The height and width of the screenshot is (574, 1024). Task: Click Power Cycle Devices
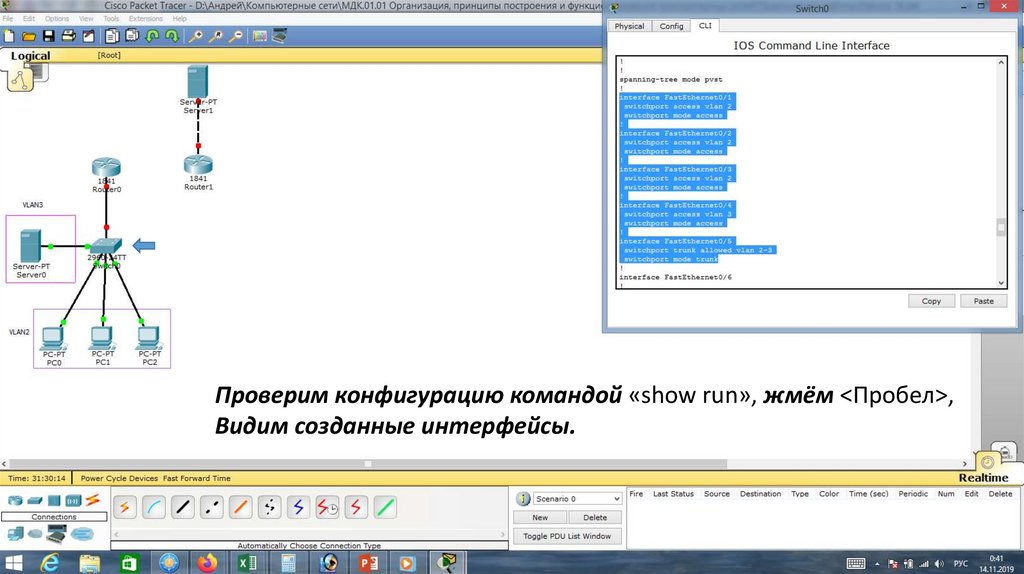pos(119,478)
